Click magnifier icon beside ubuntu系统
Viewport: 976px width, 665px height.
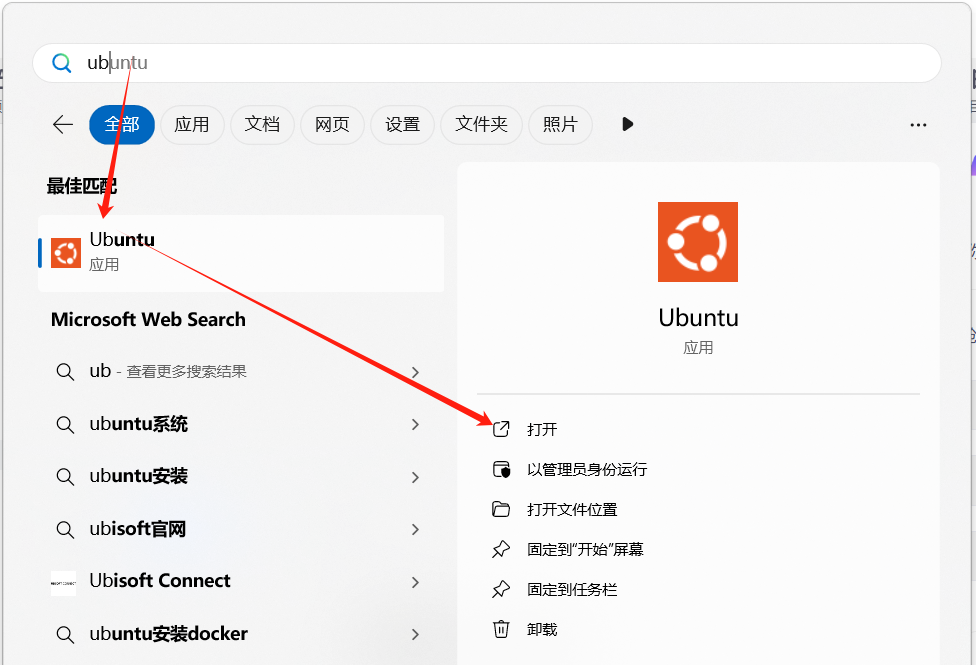click(x=65, y=425)
